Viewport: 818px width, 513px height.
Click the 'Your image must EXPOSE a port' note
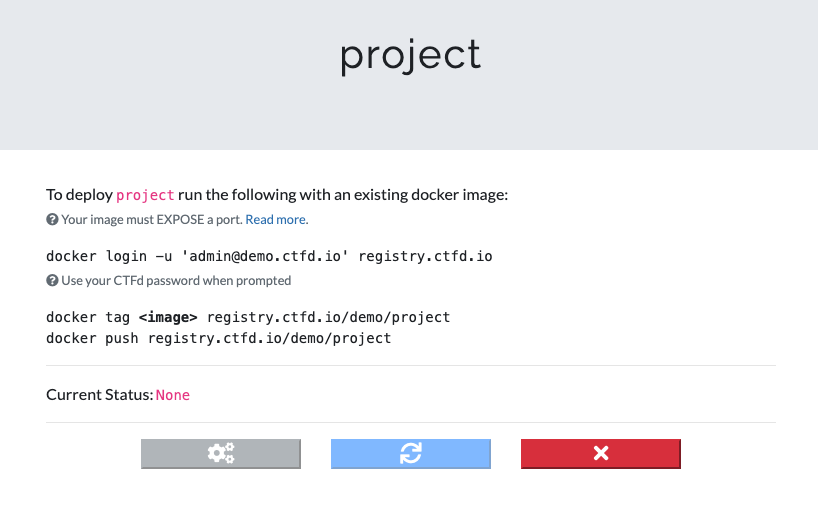(151, 219)
